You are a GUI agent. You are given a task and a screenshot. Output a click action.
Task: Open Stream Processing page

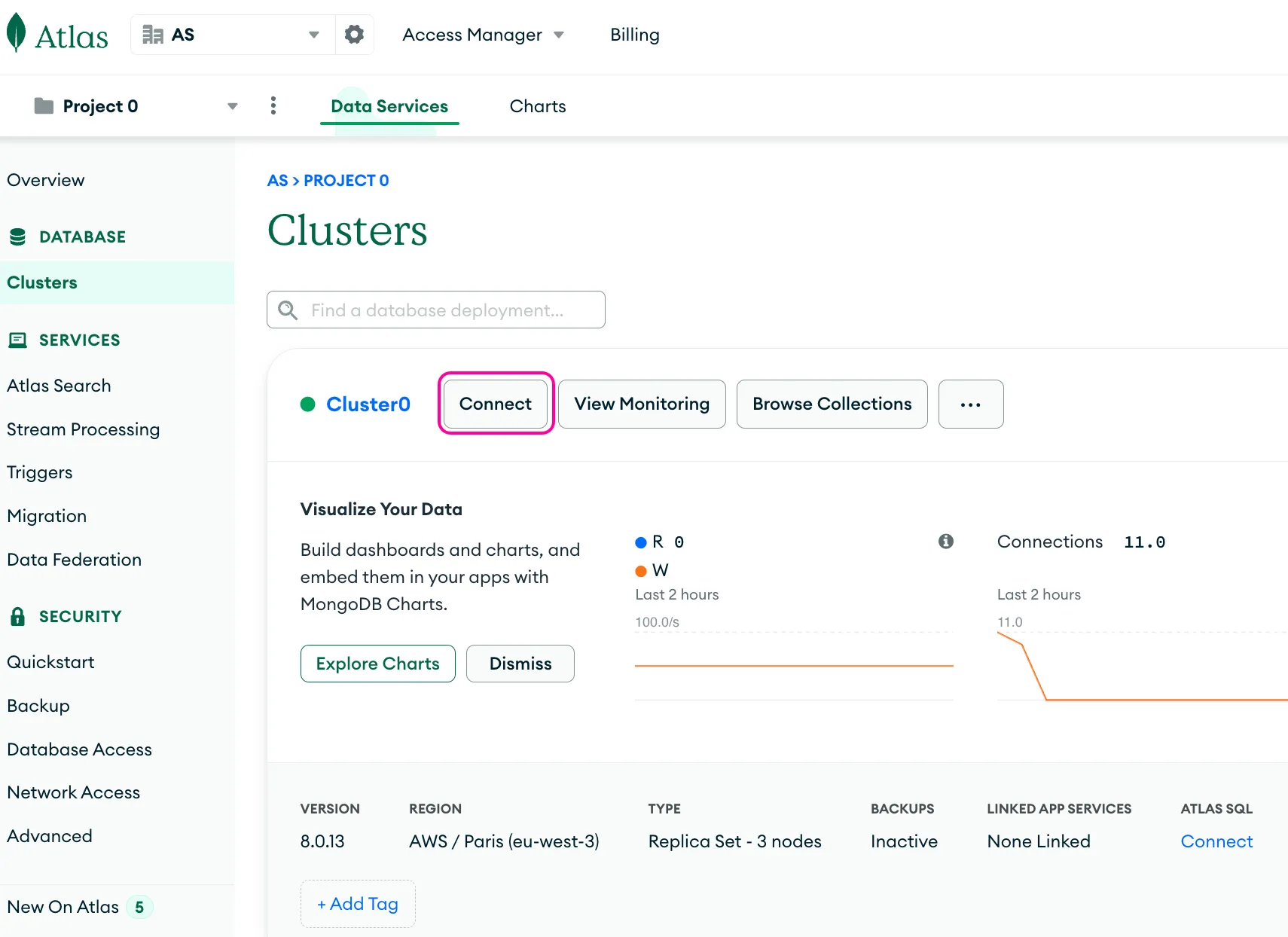(x=83, y=429)
